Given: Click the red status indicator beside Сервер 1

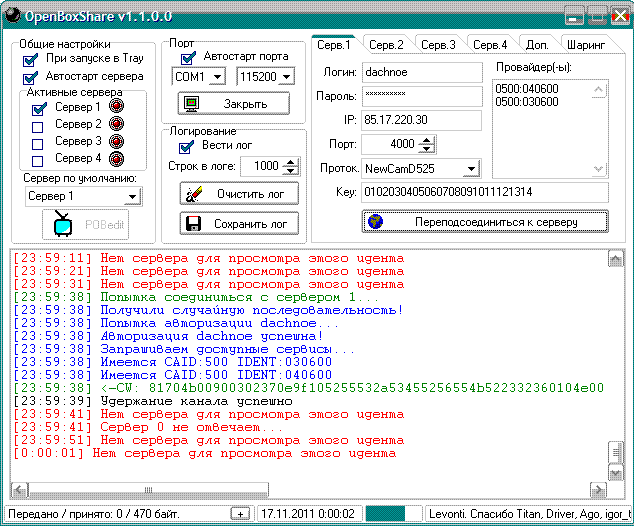Looking at the screenshot, I should coord(116,107).
